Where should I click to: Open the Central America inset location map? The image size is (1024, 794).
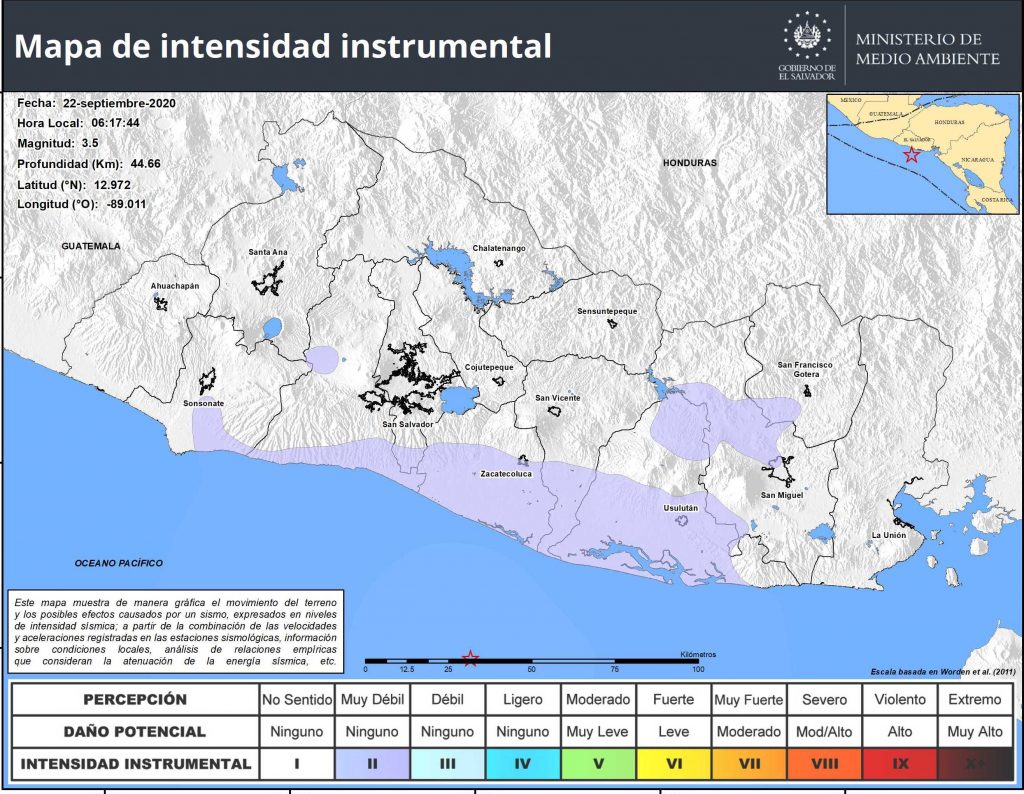[x=920, y=154]
